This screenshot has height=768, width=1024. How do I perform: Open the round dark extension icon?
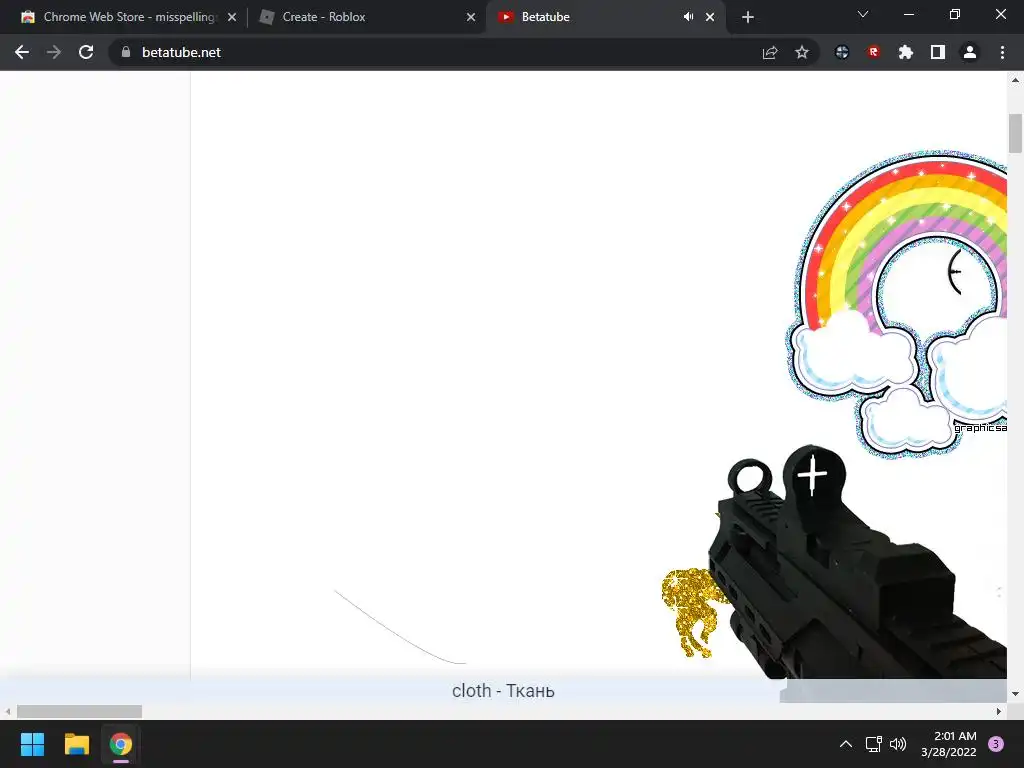coord(842,52)
